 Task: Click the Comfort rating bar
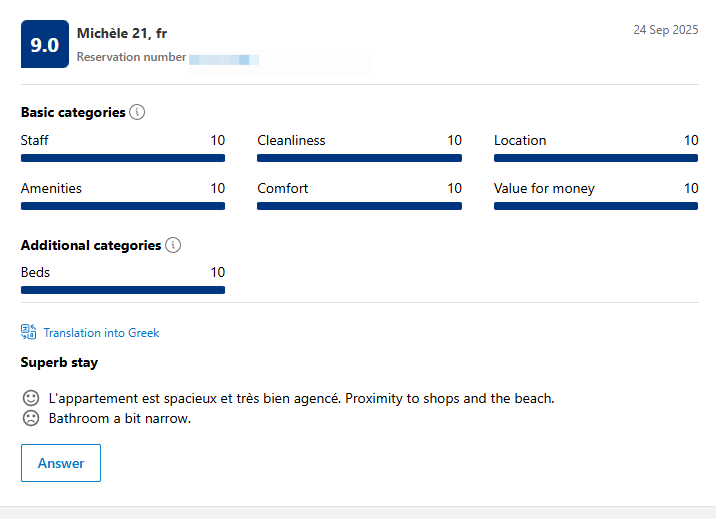359,206
